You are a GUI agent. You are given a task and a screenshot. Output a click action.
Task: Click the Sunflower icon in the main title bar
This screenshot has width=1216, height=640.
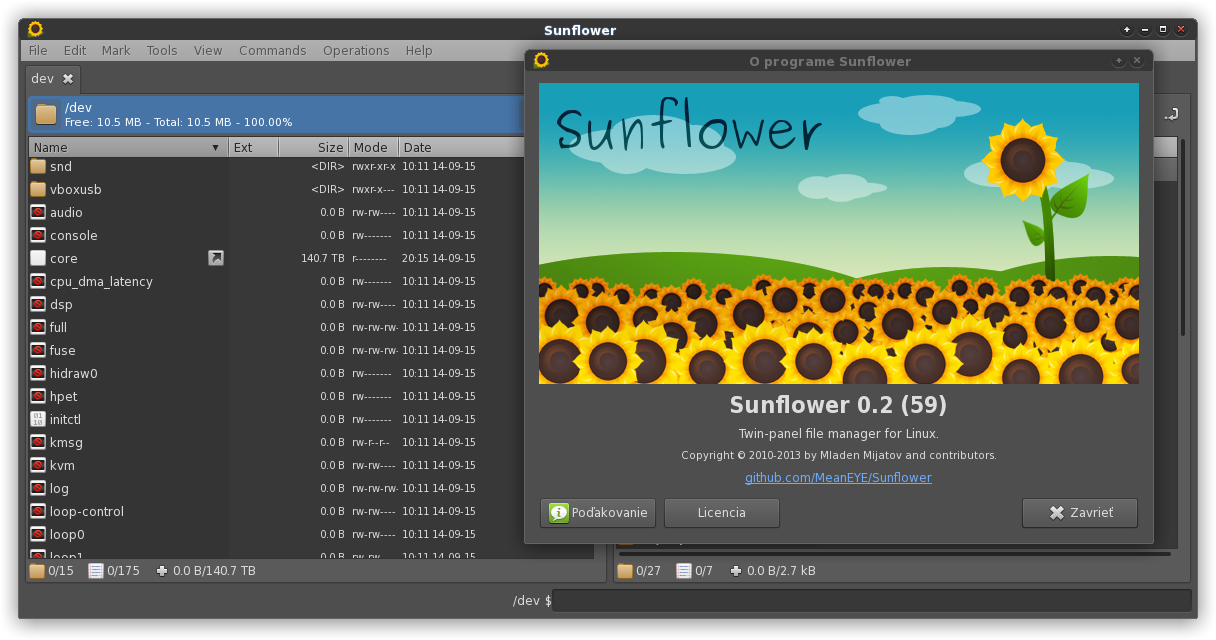click(35, 29)
